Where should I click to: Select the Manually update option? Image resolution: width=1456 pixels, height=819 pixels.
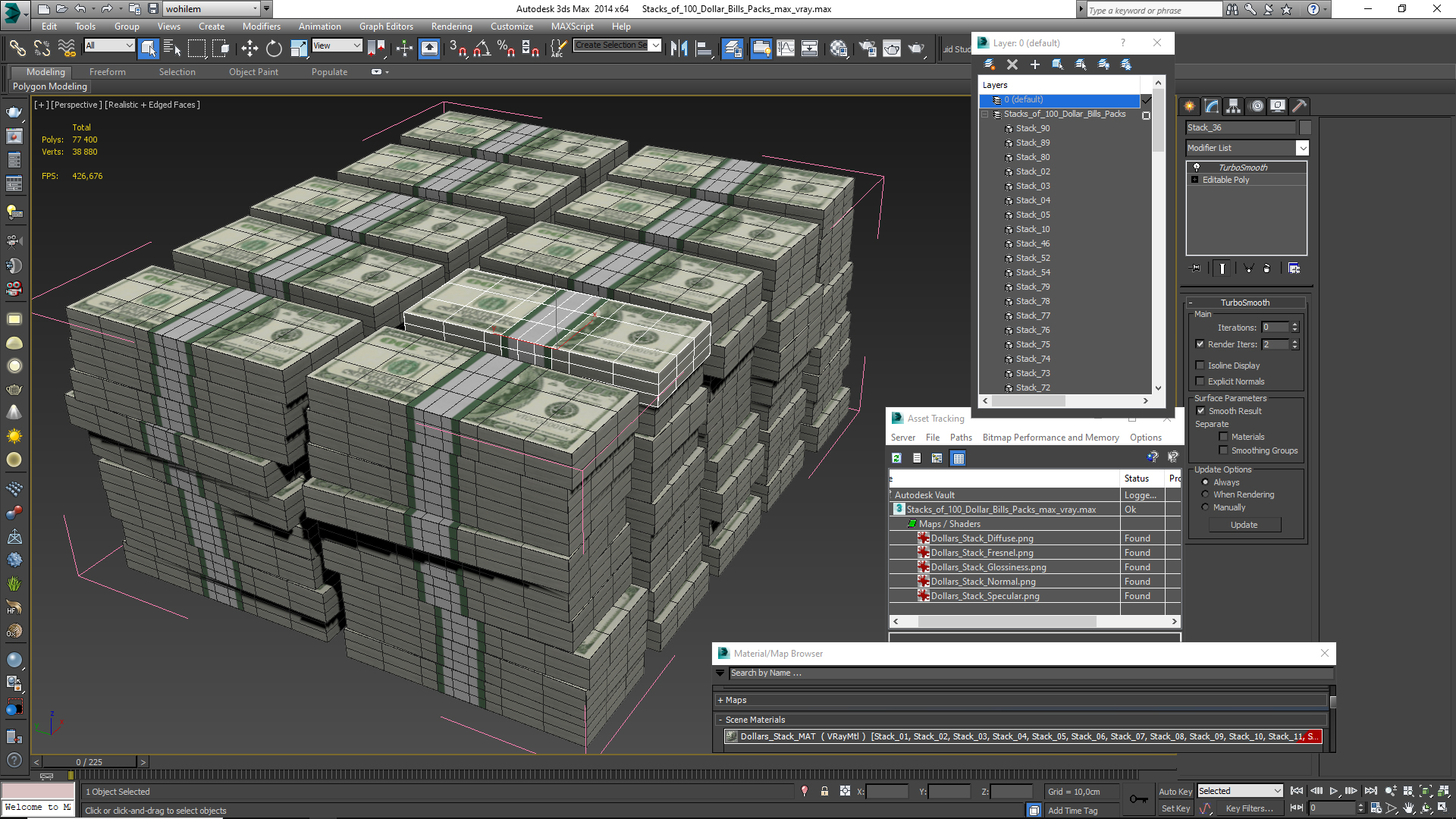[x=1205, y=507]
